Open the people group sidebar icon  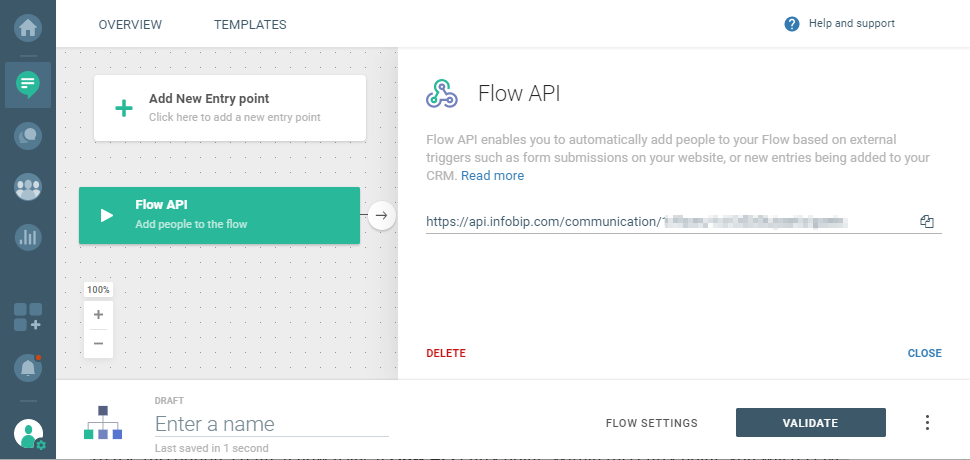[x=28, y=187]
